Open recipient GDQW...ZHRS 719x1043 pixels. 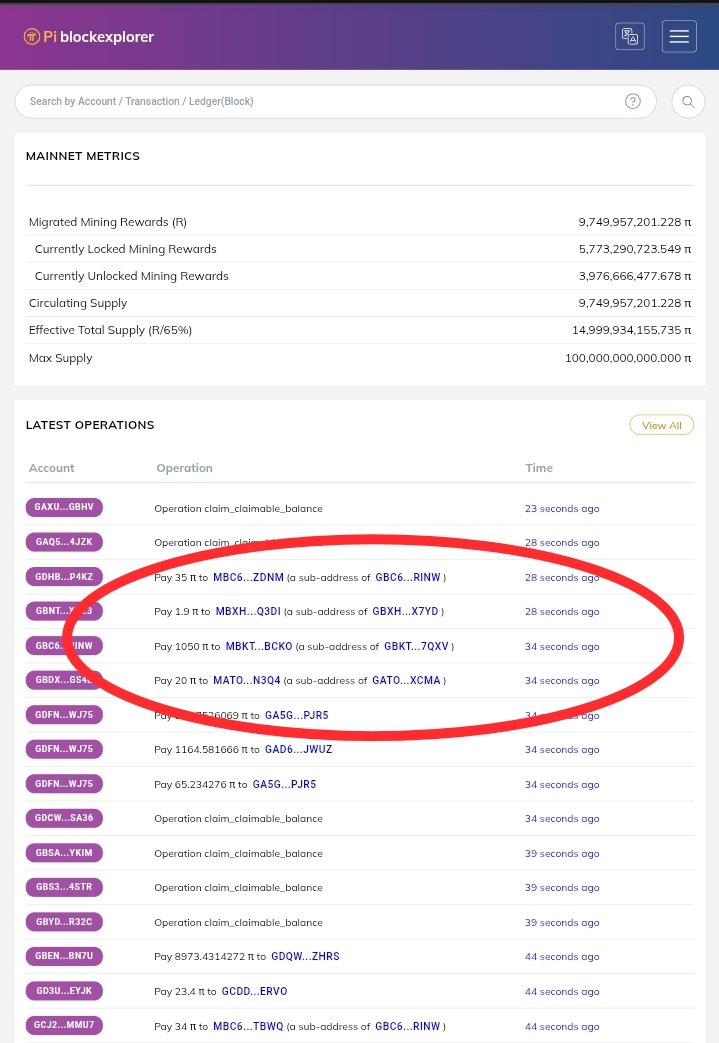click(305, 957)
